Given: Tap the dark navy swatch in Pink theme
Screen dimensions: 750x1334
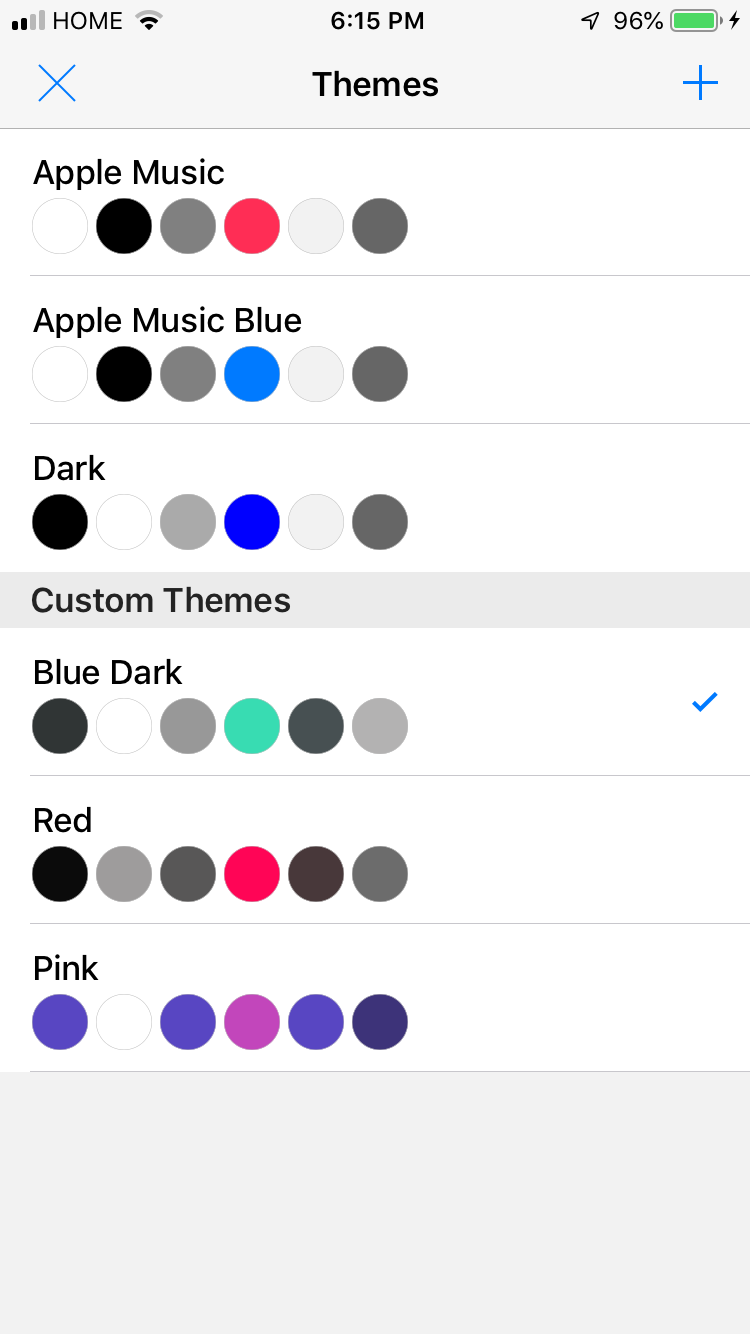Looking at the screenshot, I should pos(380,1022).
